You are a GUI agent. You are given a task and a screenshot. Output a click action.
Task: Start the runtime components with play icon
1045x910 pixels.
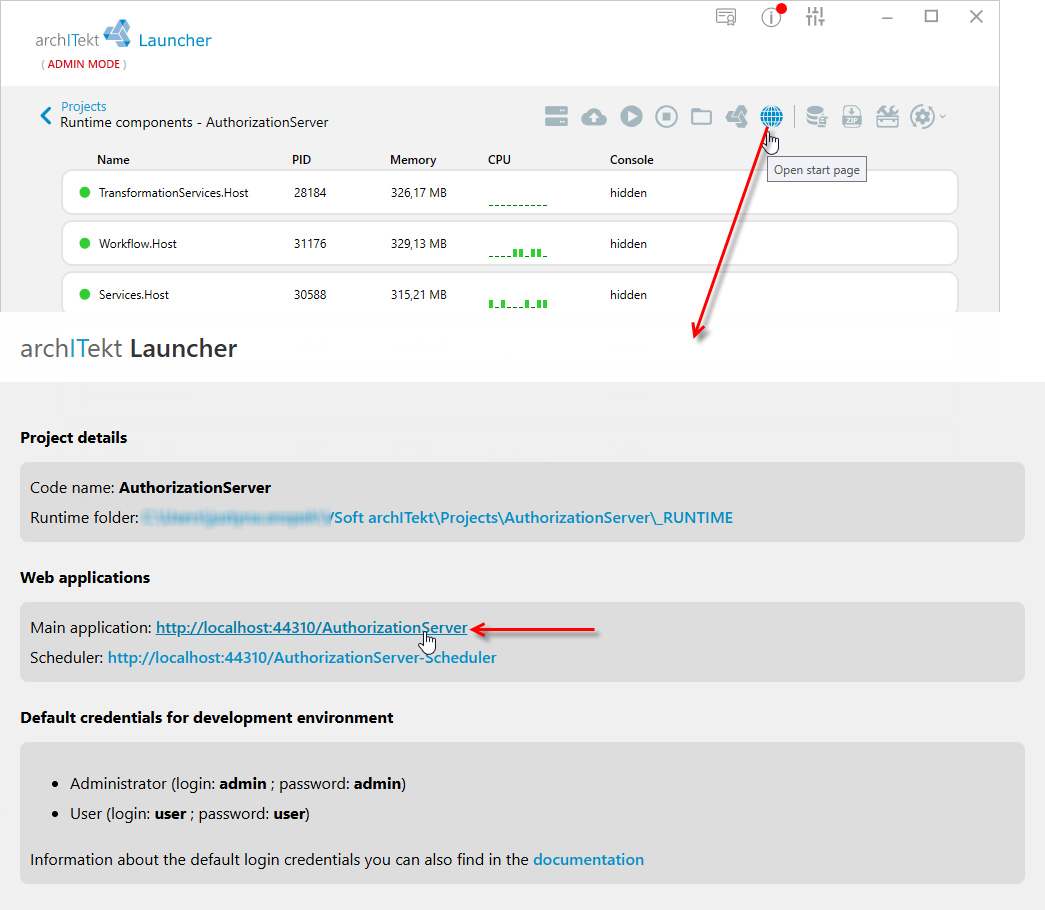[x=631, y=117]
